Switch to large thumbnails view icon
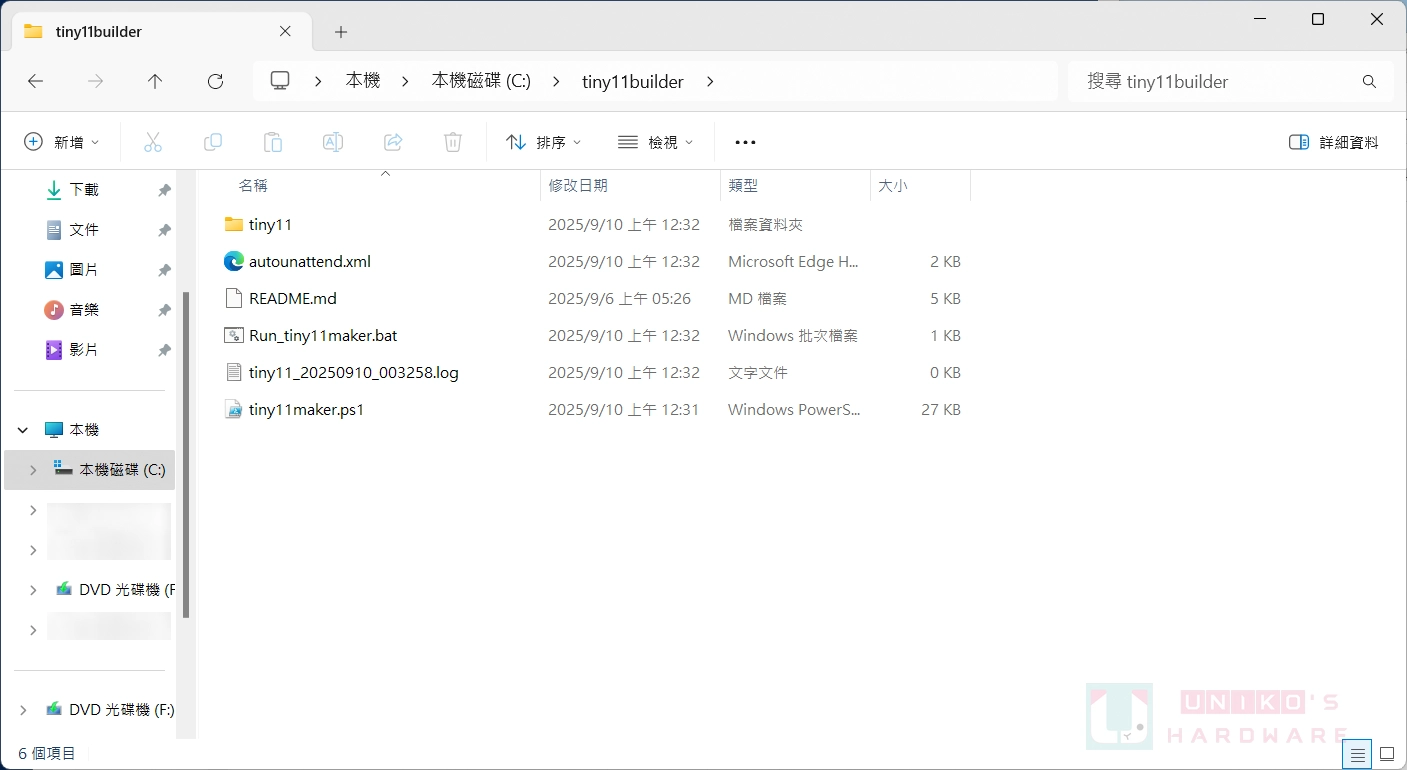The width and height of the screenshot is (1407, 770). [x=1387, y=753]
